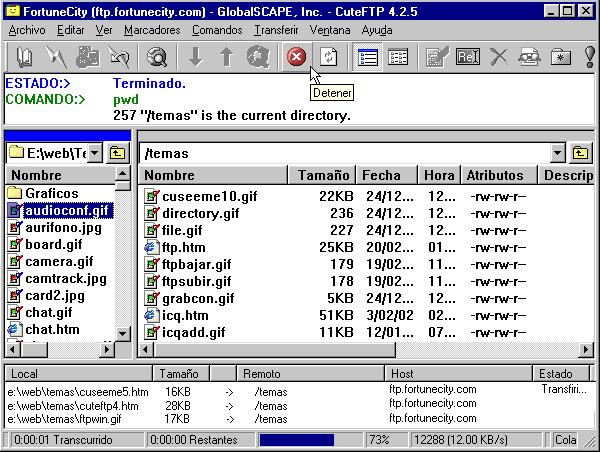
Task: Click the Cola status bar label
Action: coord(565,440)
